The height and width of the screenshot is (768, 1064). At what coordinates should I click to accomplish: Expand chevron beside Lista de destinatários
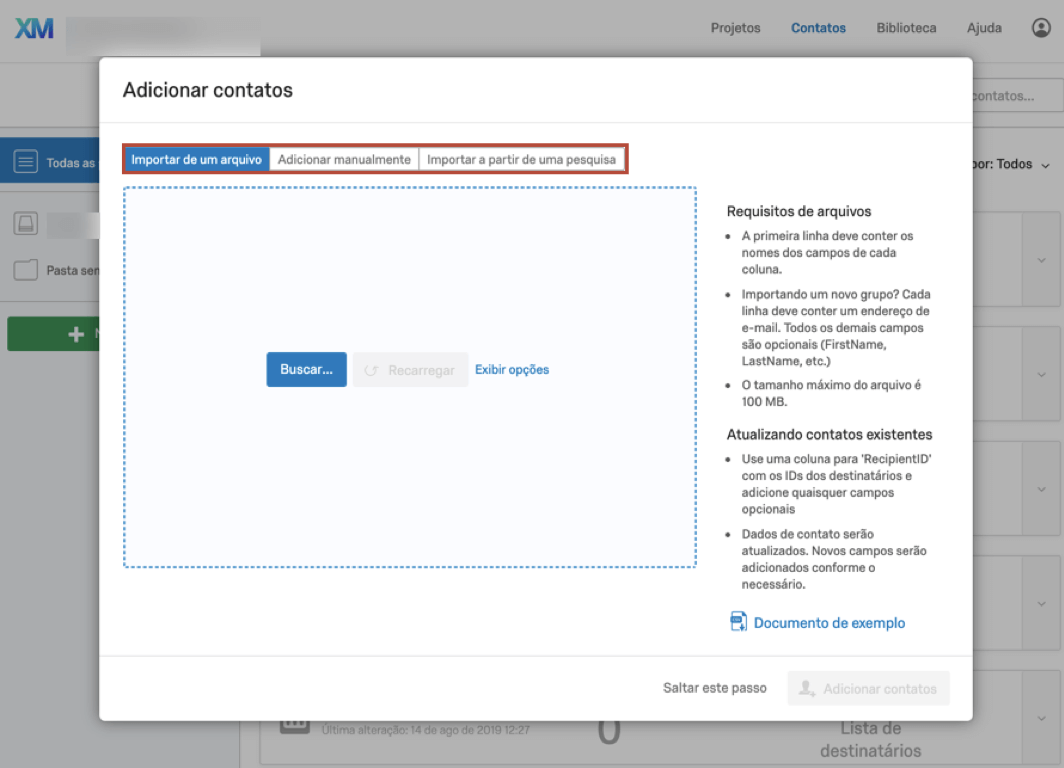coord(1042,718)
